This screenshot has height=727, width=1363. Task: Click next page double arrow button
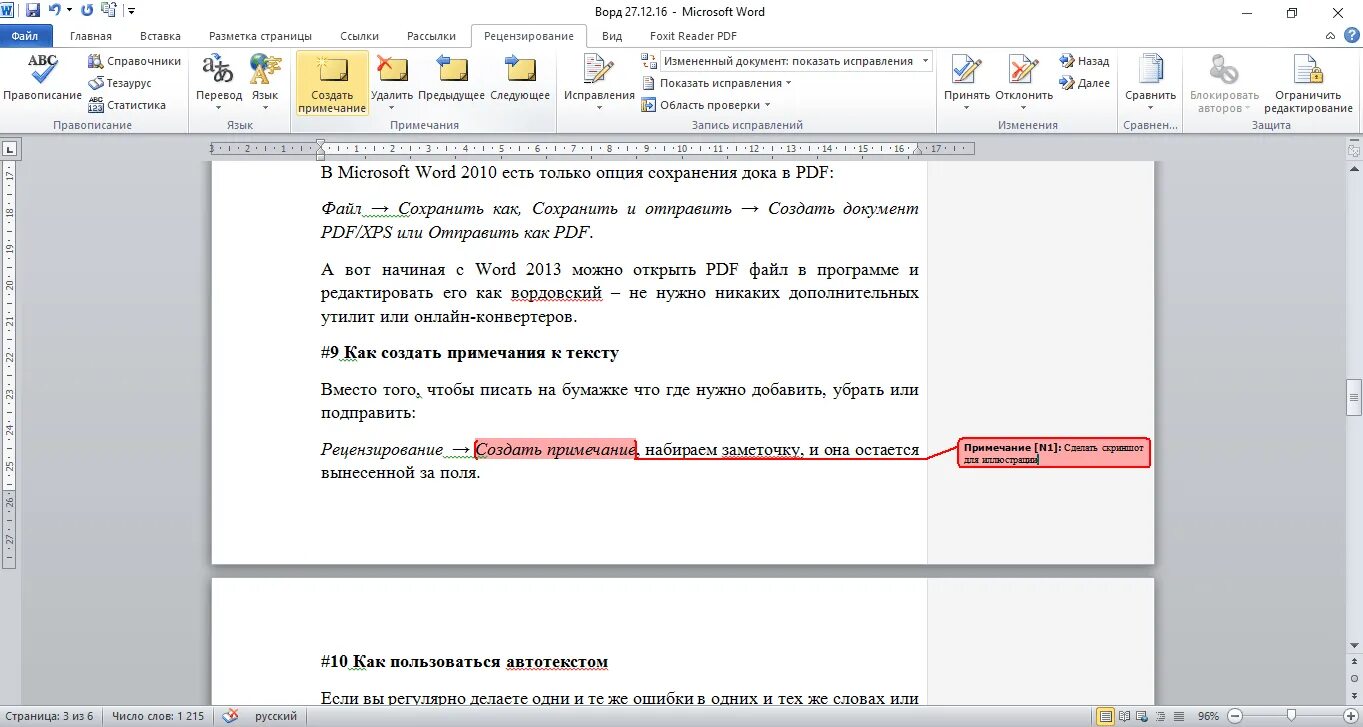[x=1354, y=697]
